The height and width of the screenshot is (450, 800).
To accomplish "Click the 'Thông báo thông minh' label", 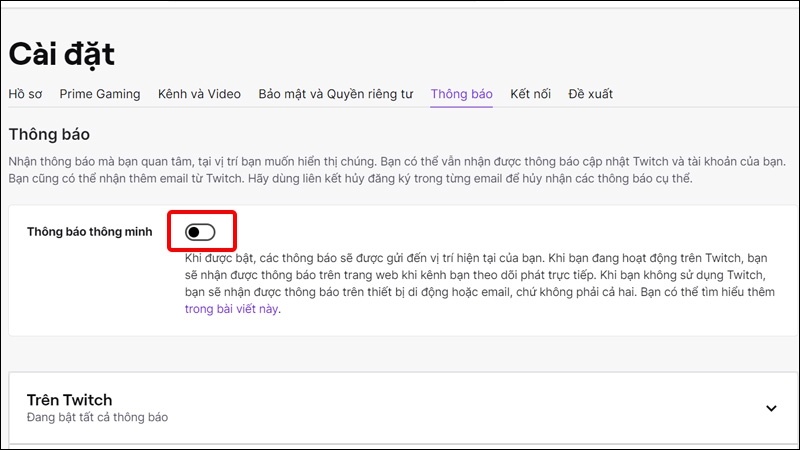I will pos(89,232).
